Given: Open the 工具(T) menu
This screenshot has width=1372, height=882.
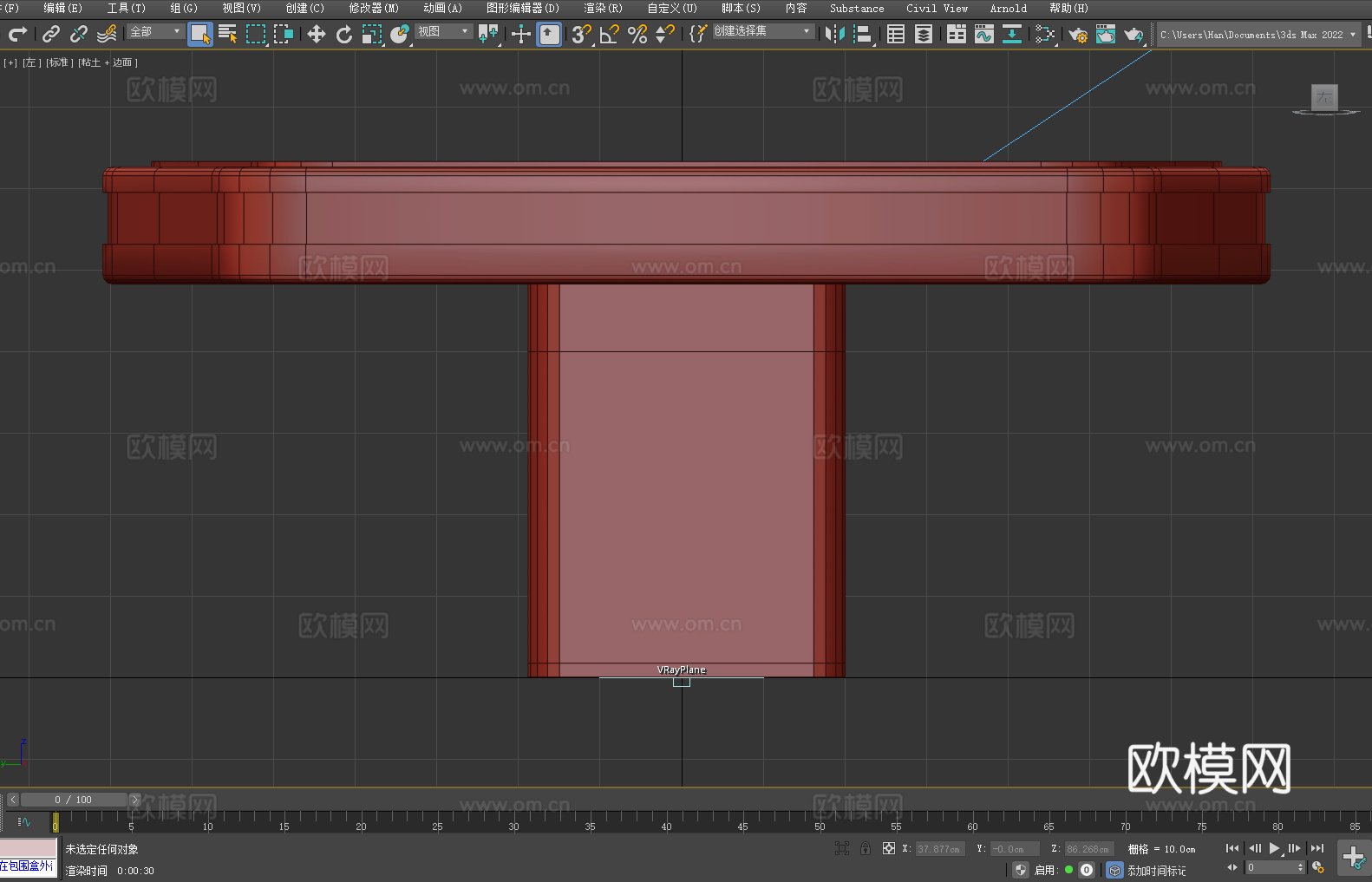Looking at the screenshot, I should pos(127,8).
